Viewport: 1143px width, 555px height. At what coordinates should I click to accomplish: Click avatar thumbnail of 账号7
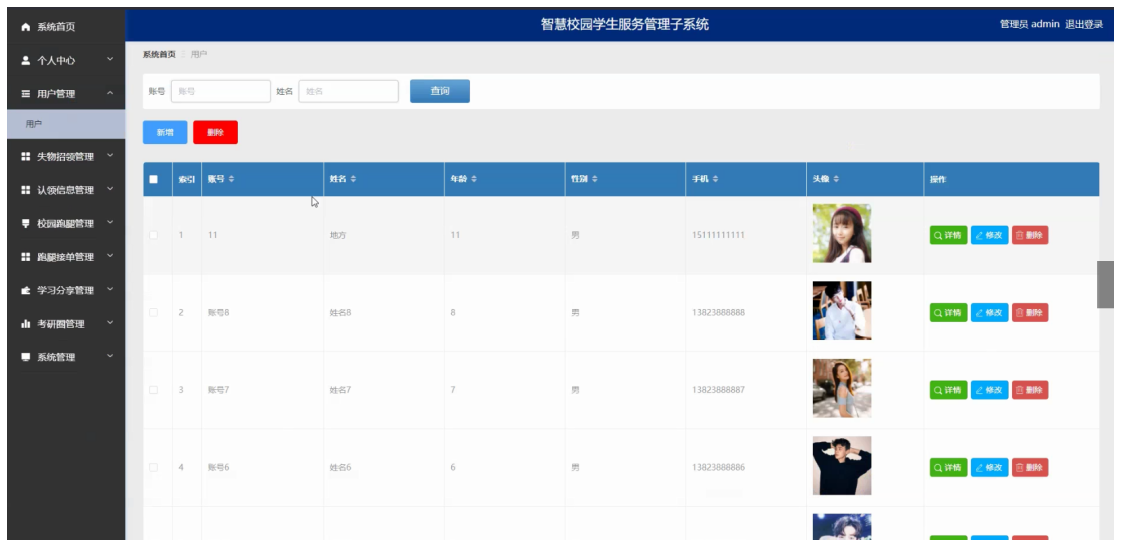pyautogui.click(x=842, y=388)
